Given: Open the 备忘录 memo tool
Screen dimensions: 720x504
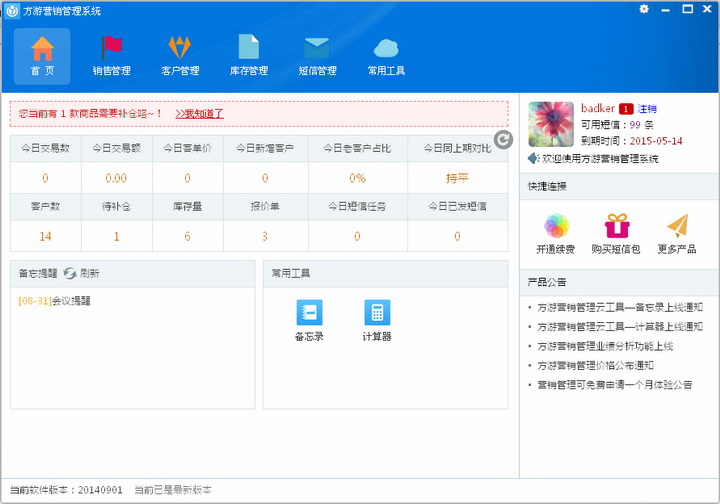Looking at the screenshot, I should tap(309, 320).
